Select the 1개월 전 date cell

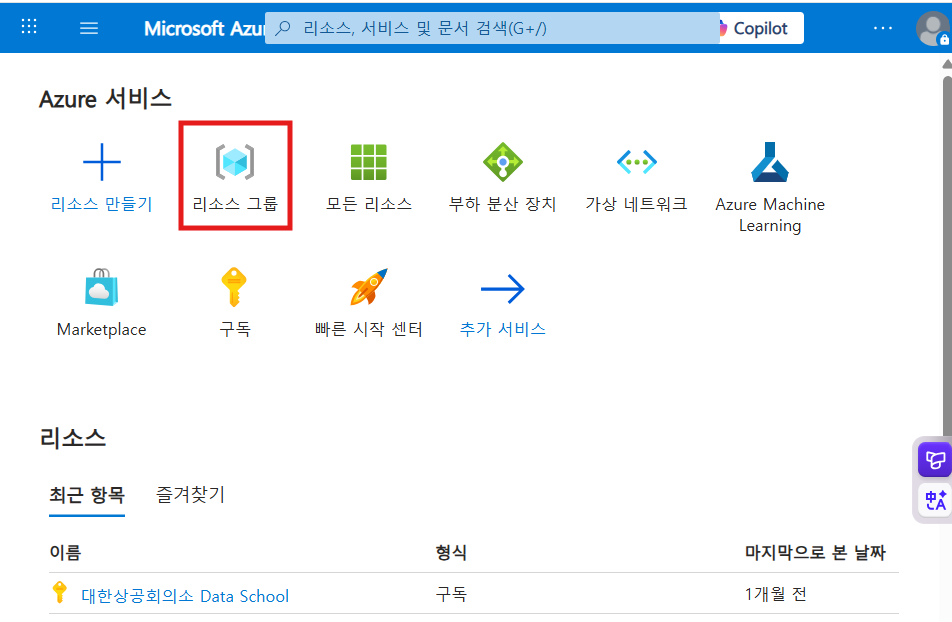pyautogui.click(x=776, y=594)
